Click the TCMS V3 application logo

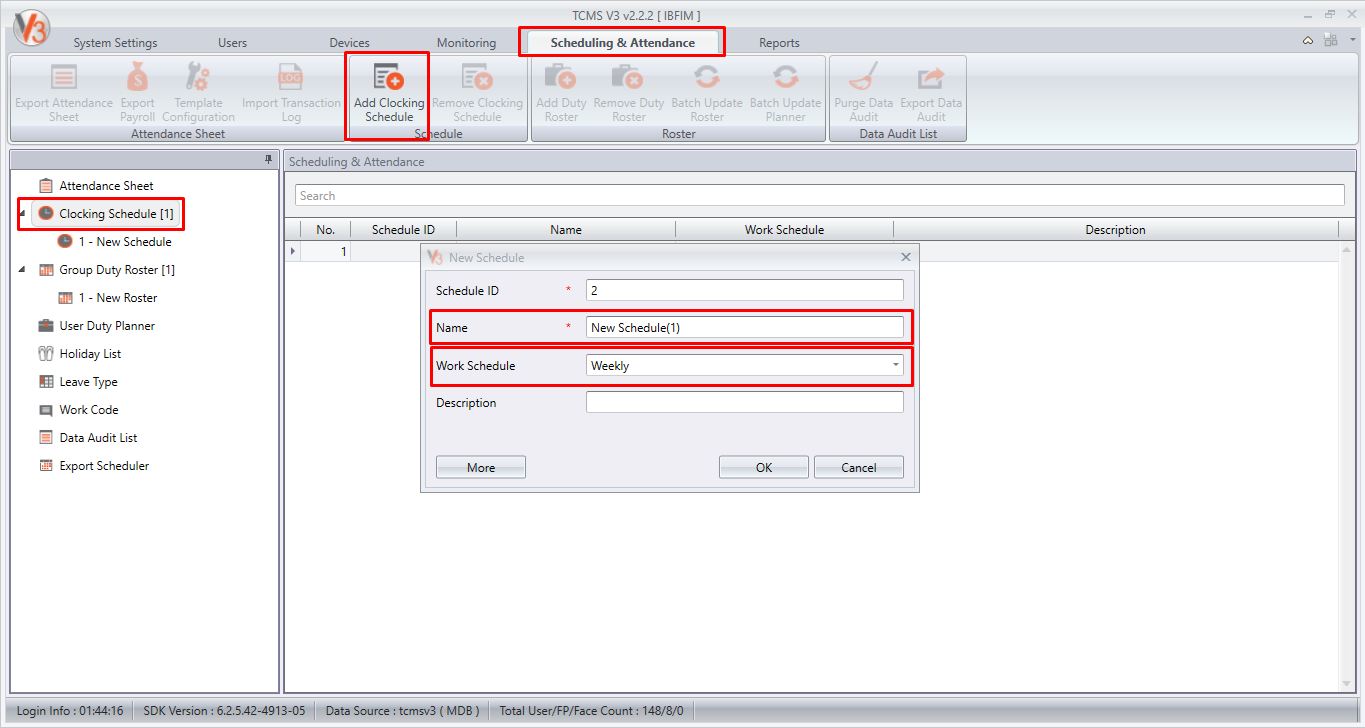(32, 27)
